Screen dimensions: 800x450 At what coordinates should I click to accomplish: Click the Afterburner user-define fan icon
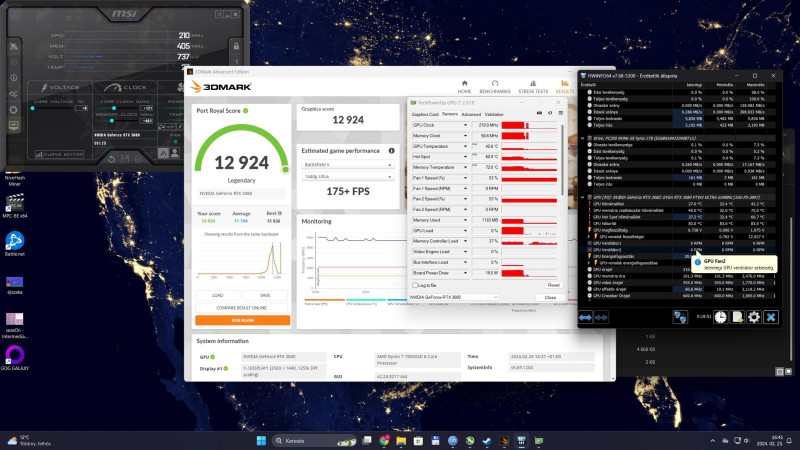174,153
